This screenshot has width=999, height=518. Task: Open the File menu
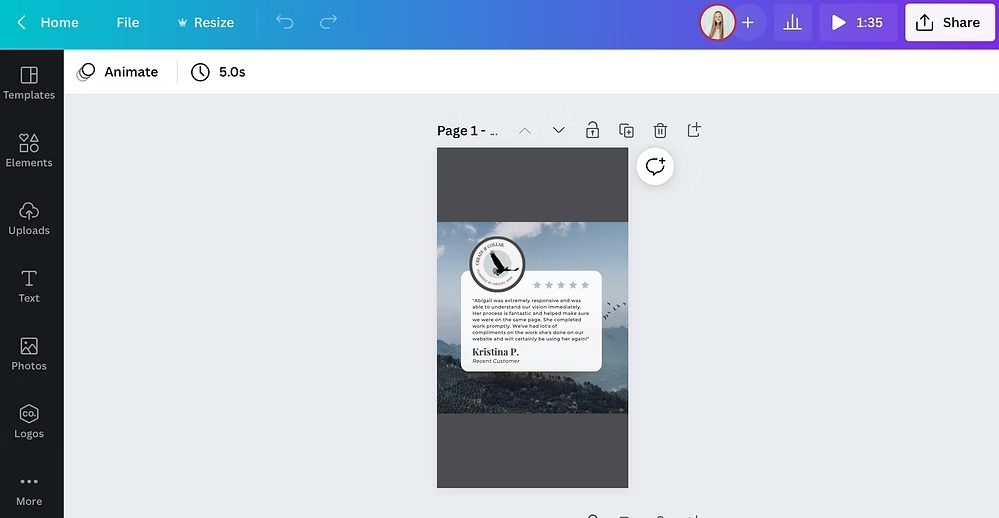[x=127, y=23]
